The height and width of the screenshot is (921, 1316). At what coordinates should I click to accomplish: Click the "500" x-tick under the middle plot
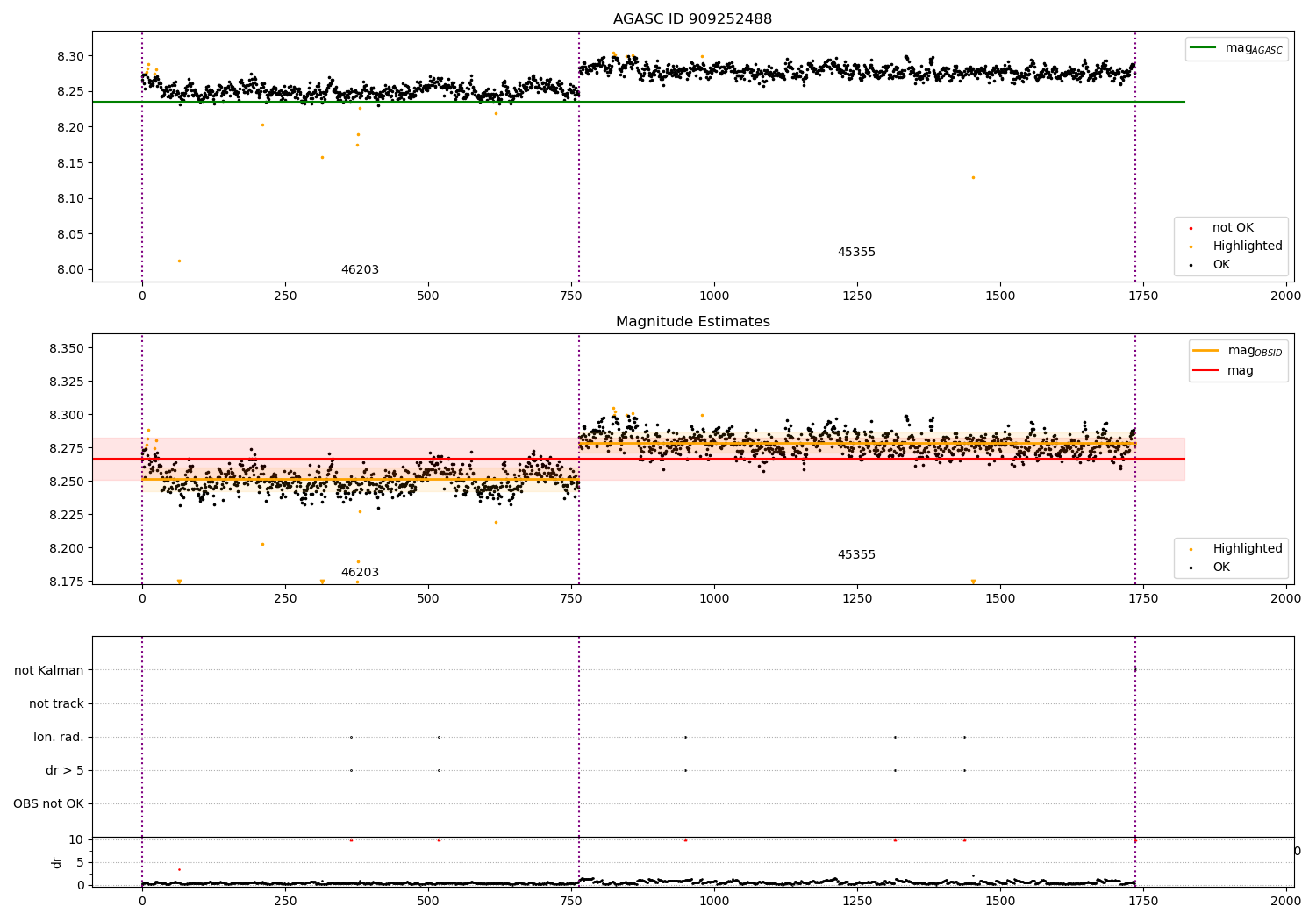428,599
